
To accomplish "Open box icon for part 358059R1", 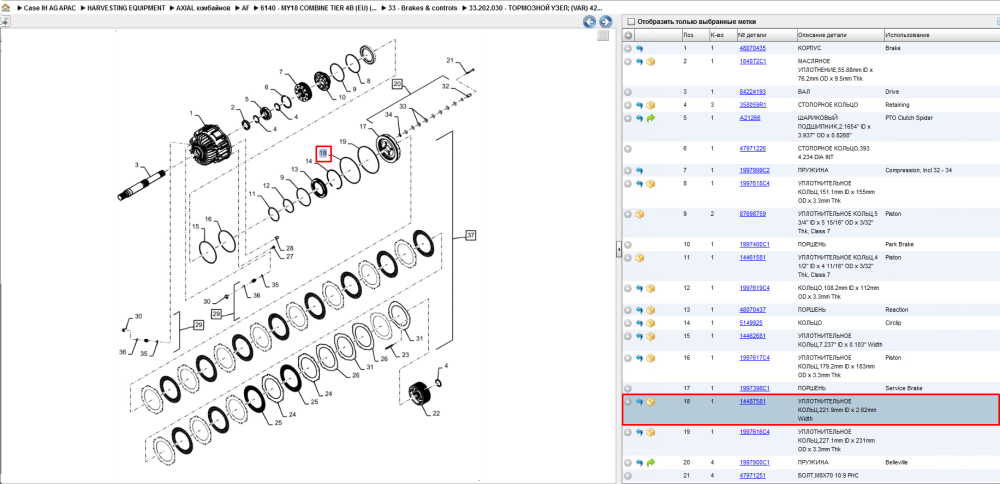I will click(x=651, y=105).
